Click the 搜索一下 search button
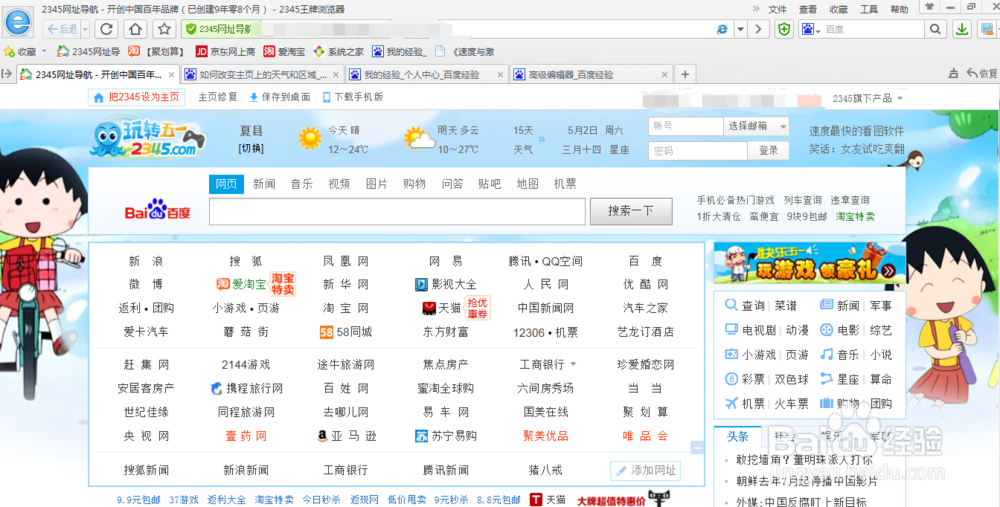This screenshot has height=507, width=1000. [x=631, y=211]
